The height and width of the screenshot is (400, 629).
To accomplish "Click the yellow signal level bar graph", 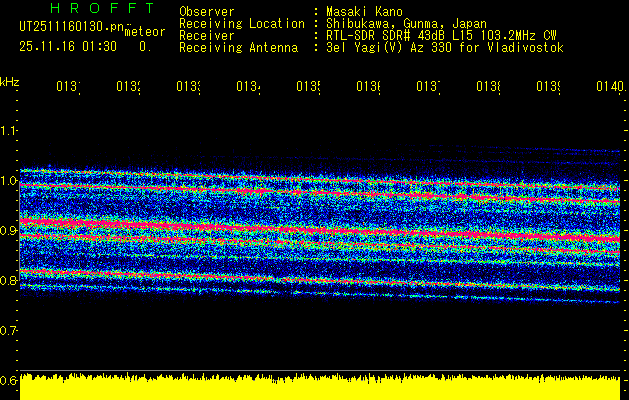I will pos(320,388).
